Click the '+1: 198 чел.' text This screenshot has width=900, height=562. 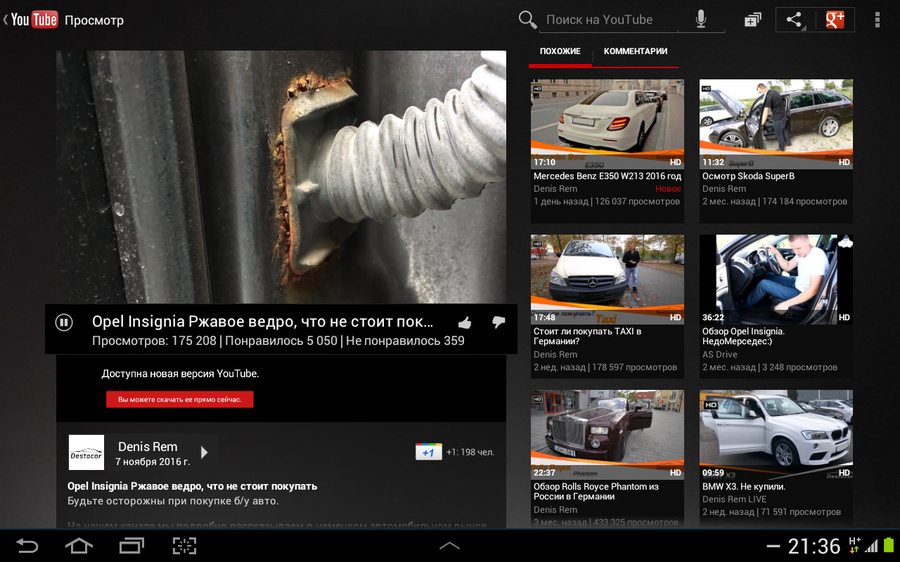pos(470,452)
